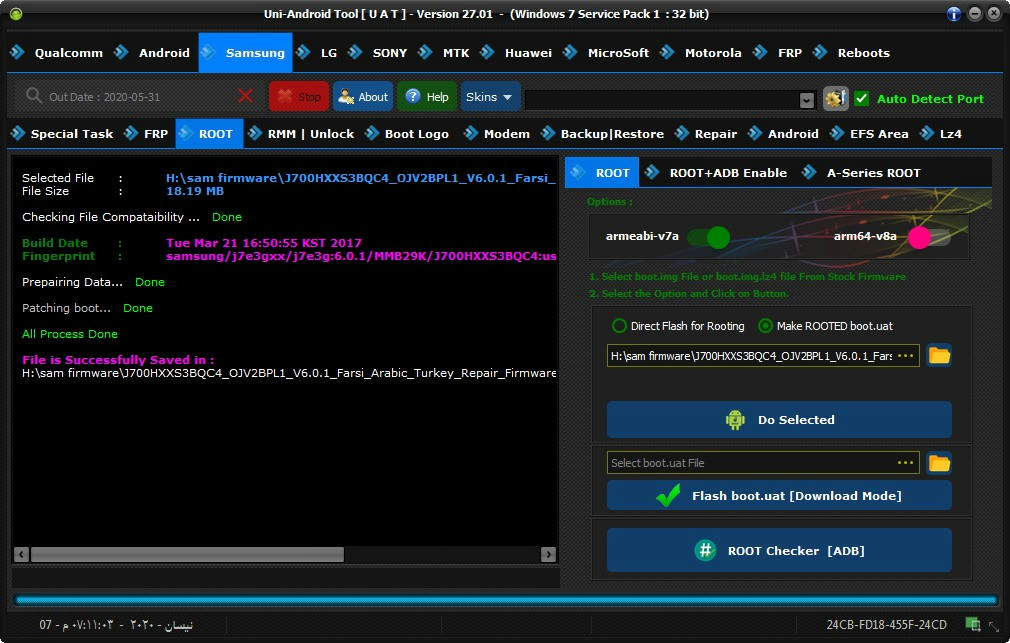This screenshot has height=643, width=1010.
Task: Open the SONY tab
Action: coord(377,53)
